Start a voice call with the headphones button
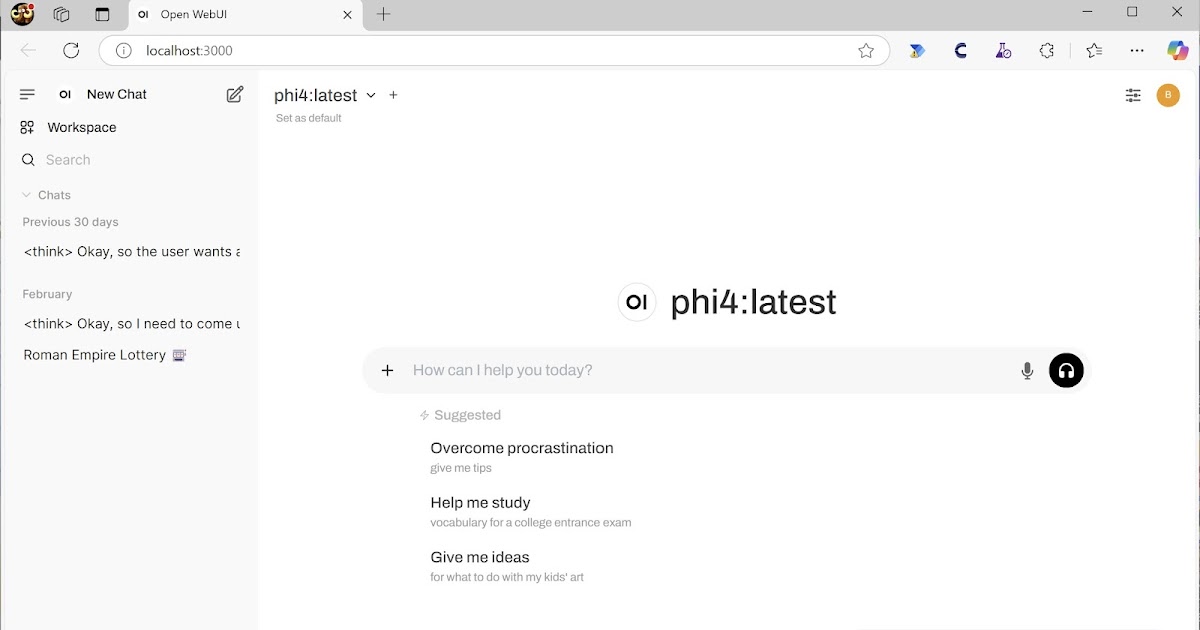The height and width of the screenshot is (630, 1200). tap(1066, 371)
